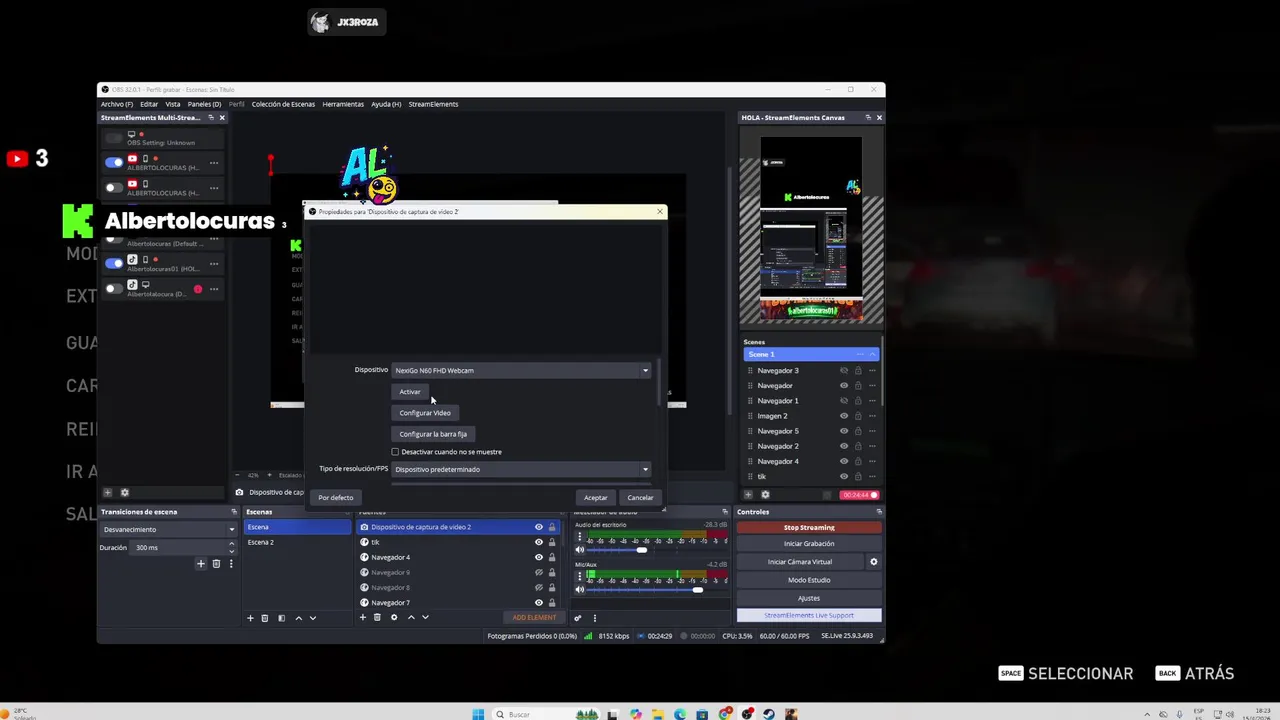Click Cancelar in properties dialog
Image resolution: width=1280 pixels, height=720 pixels.
(x=640, y=497)
